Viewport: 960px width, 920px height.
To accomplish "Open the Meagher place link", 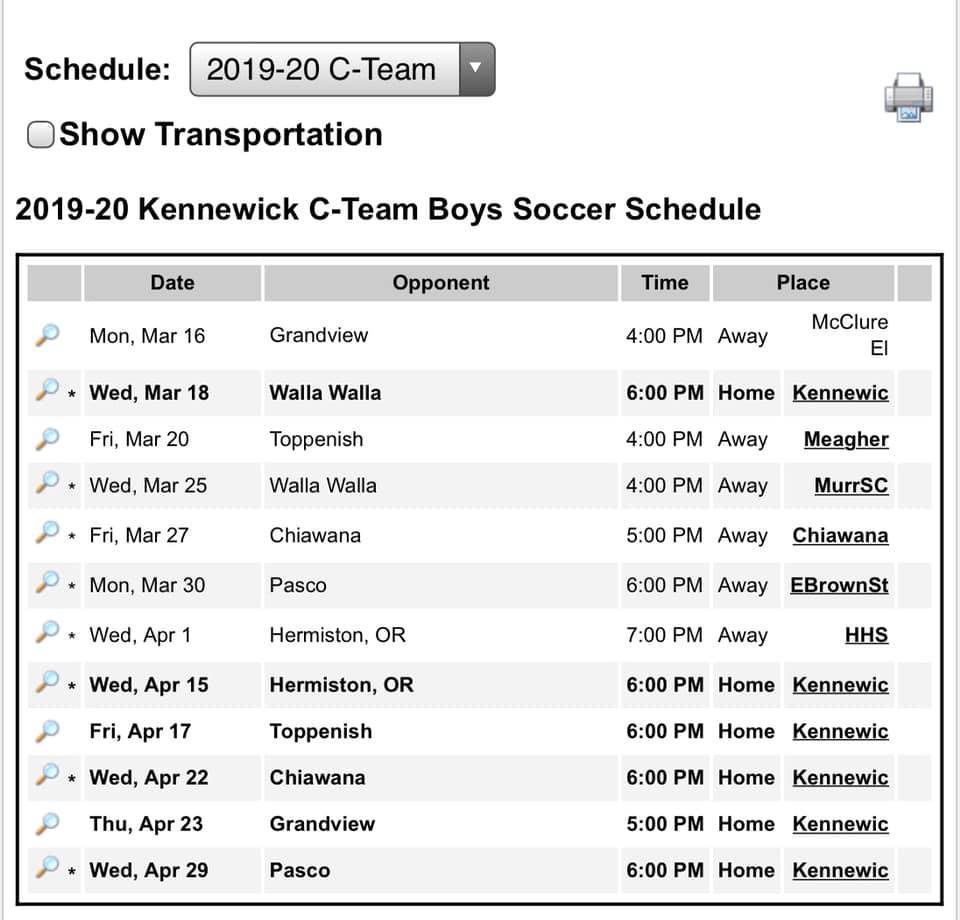I will tap(846, 439).
